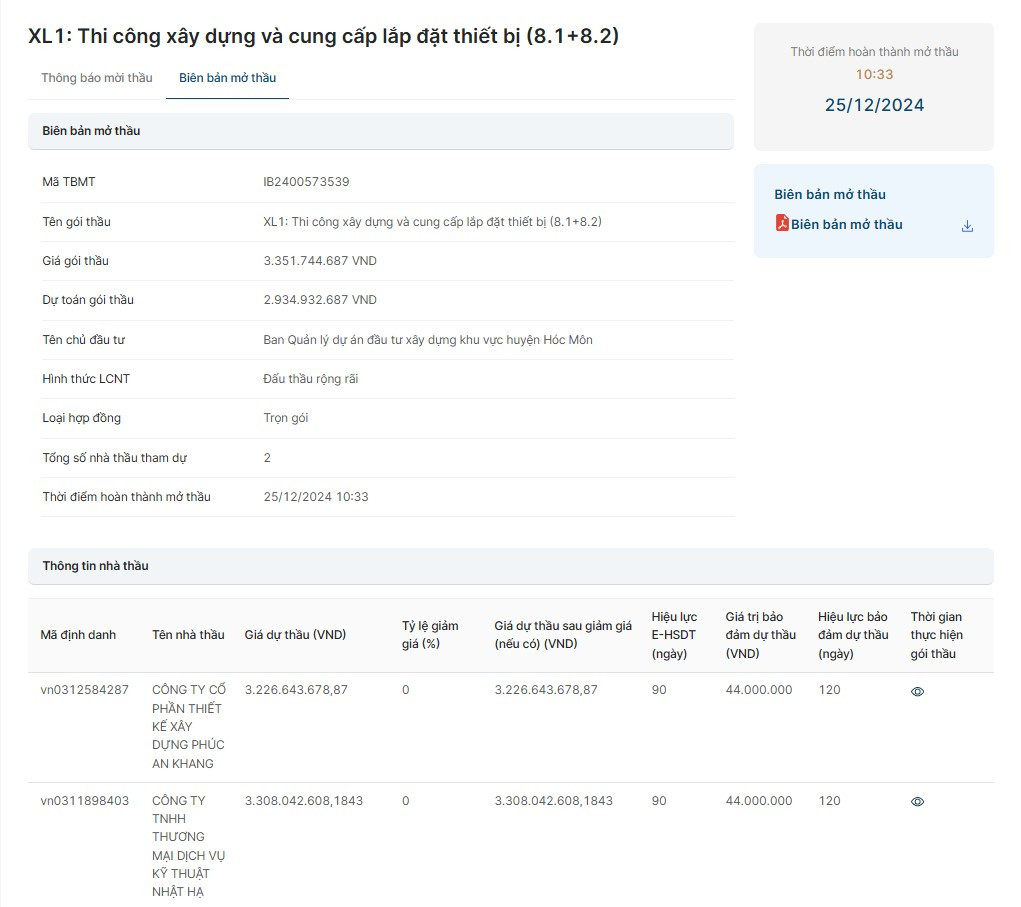This screenshot has height=907, width=1021.
Task: Click the Tên nhà thầu column header
Action: [x=188, y=635]
